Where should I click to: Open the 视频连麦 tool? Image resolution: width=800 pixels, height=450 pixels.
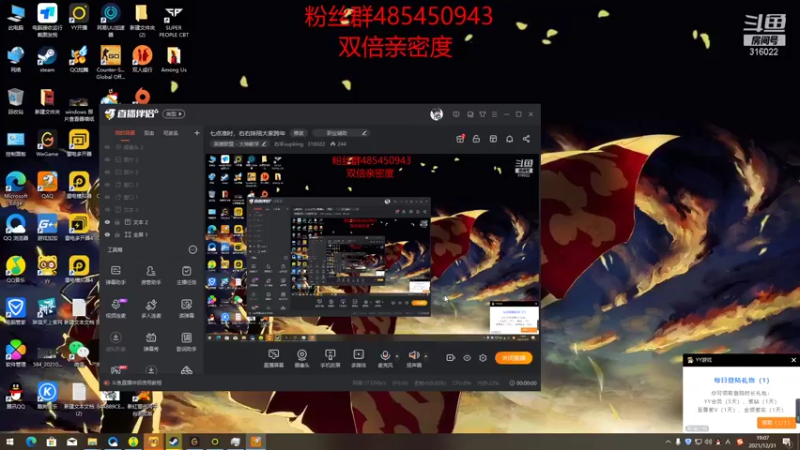click(x=116, y=308)
